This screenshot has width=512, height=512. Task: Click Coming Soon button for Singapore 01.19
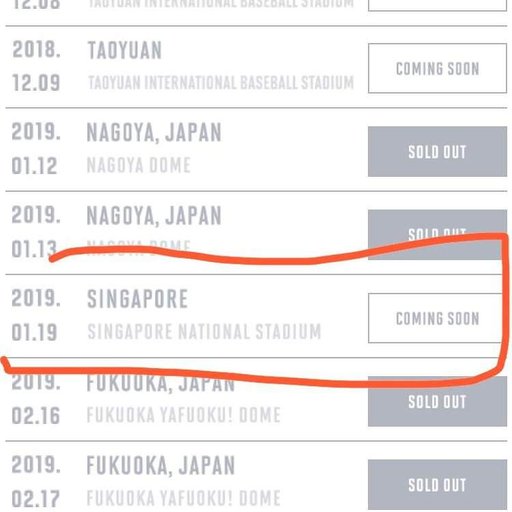435,318
